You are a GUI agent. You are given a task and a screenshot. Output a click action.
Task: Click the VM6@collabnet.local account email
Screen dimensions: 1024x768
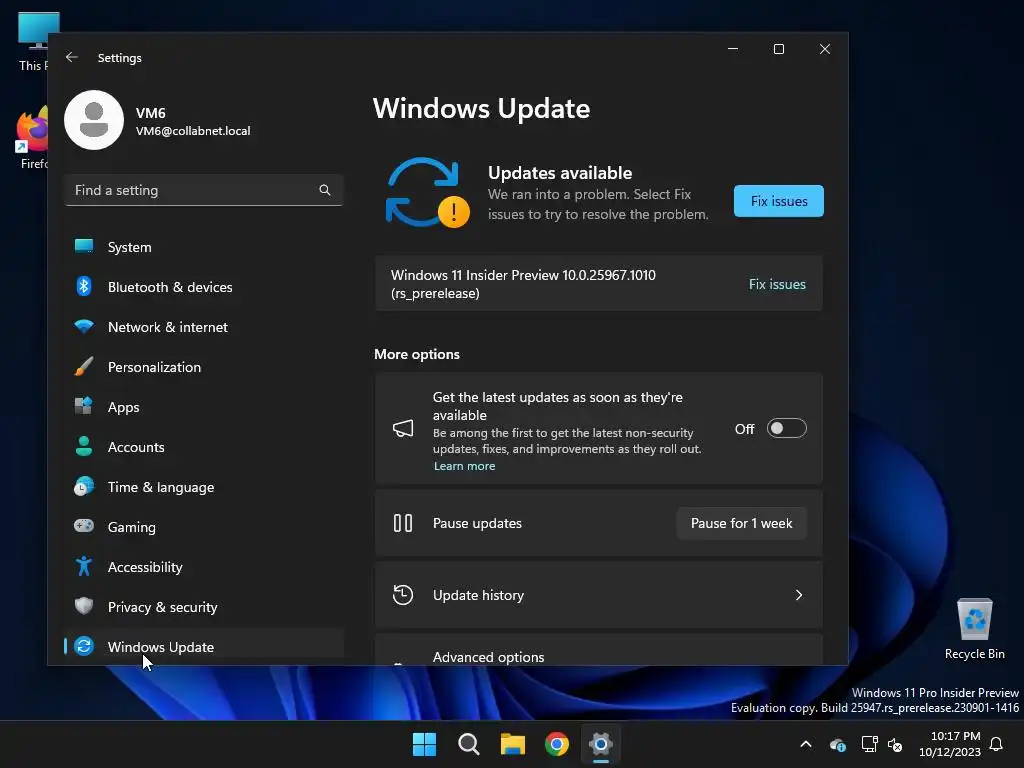(193, 131)
